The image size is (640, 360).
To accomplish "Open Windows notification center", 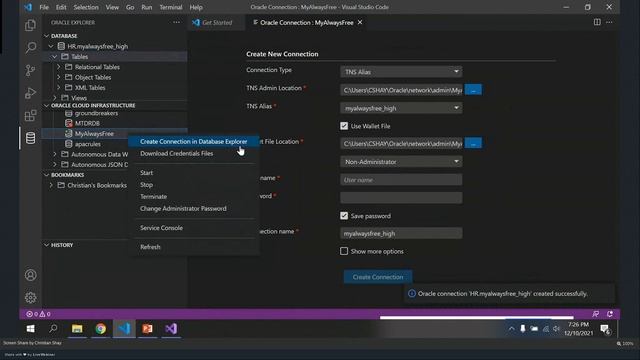I will 605,329.
